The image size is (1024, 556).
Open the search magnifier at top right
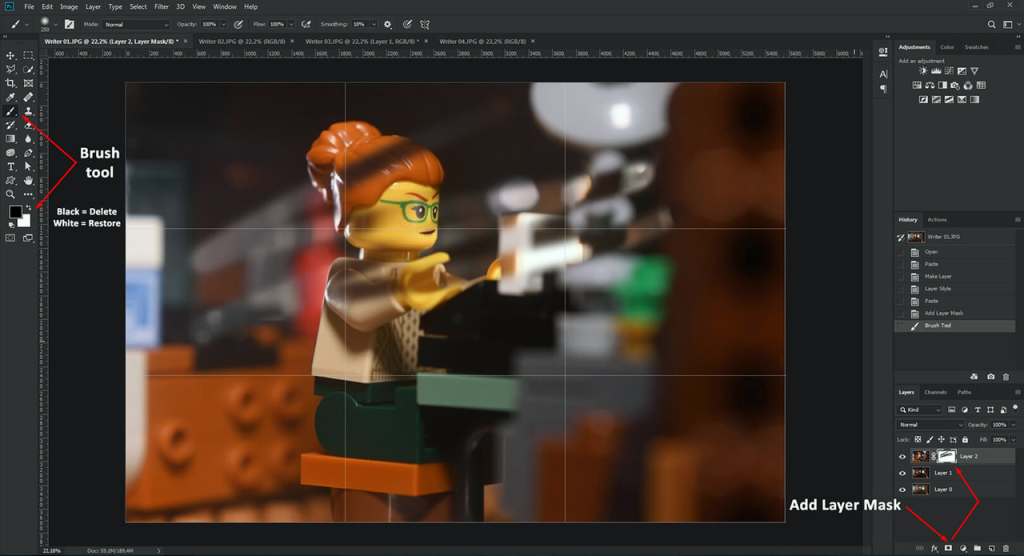991,24
